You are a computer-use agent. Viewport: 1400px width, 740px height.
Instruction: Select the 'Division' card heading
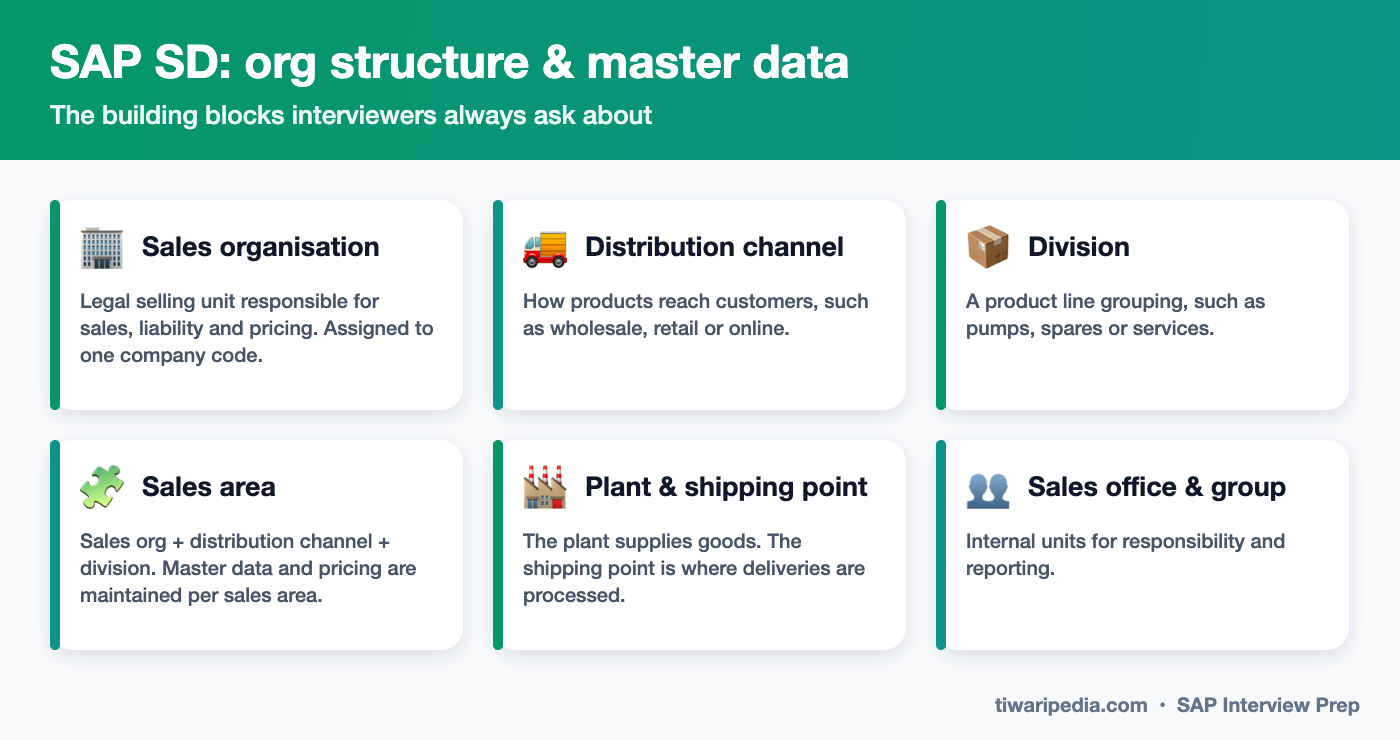pos(1079,247)
